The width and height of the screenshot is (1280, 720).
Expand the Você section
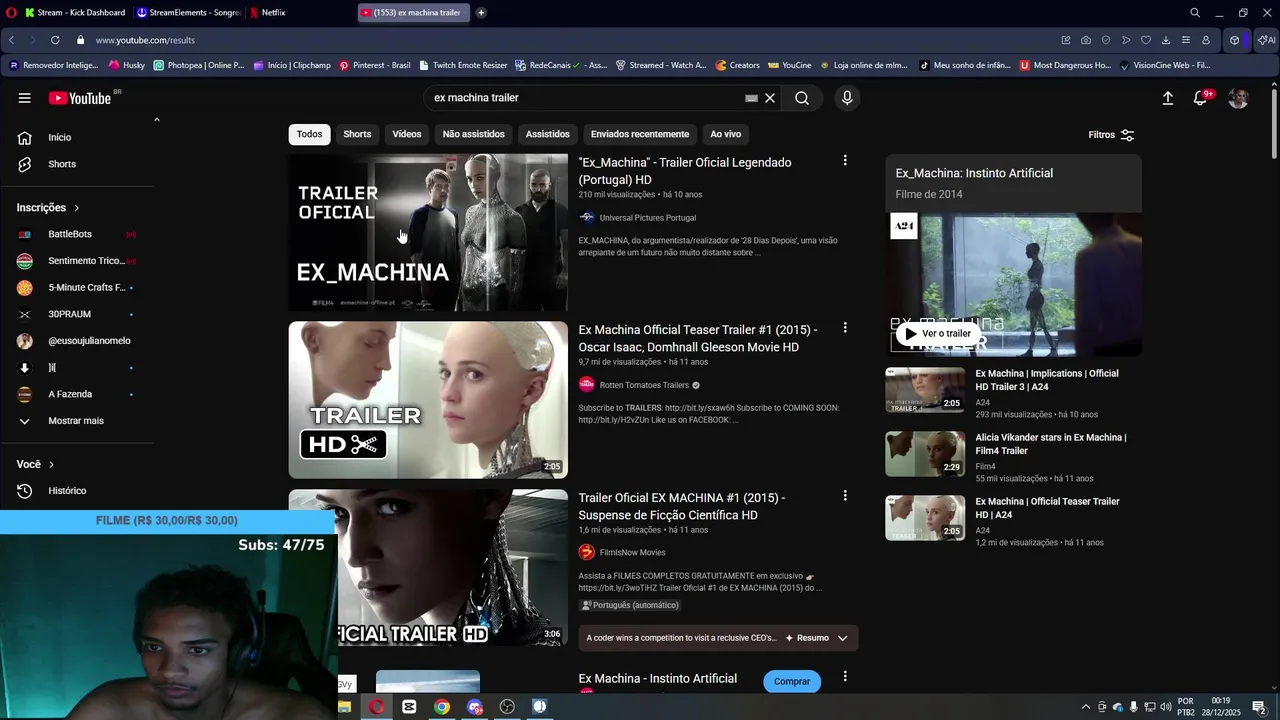tap(36, 464)
